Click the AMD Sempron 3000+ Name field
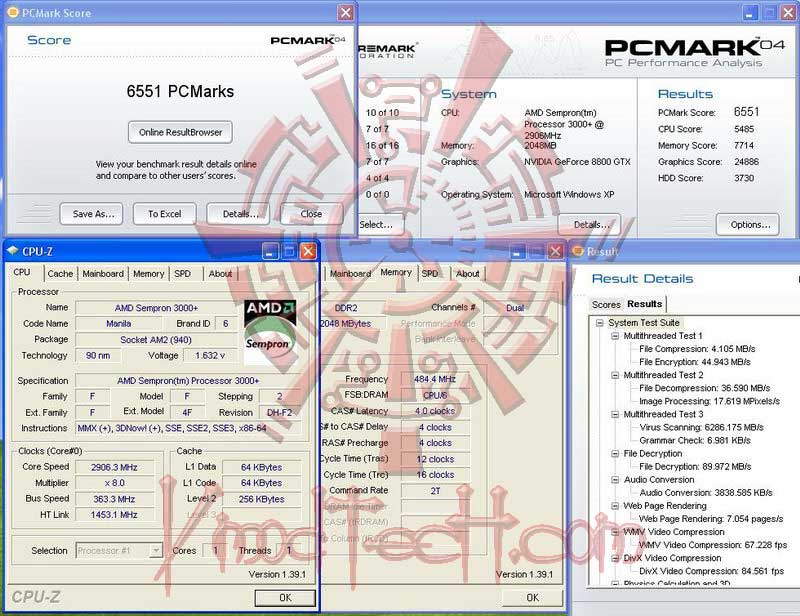This screenshot has width=800, height=616. [x=156, y=308]
